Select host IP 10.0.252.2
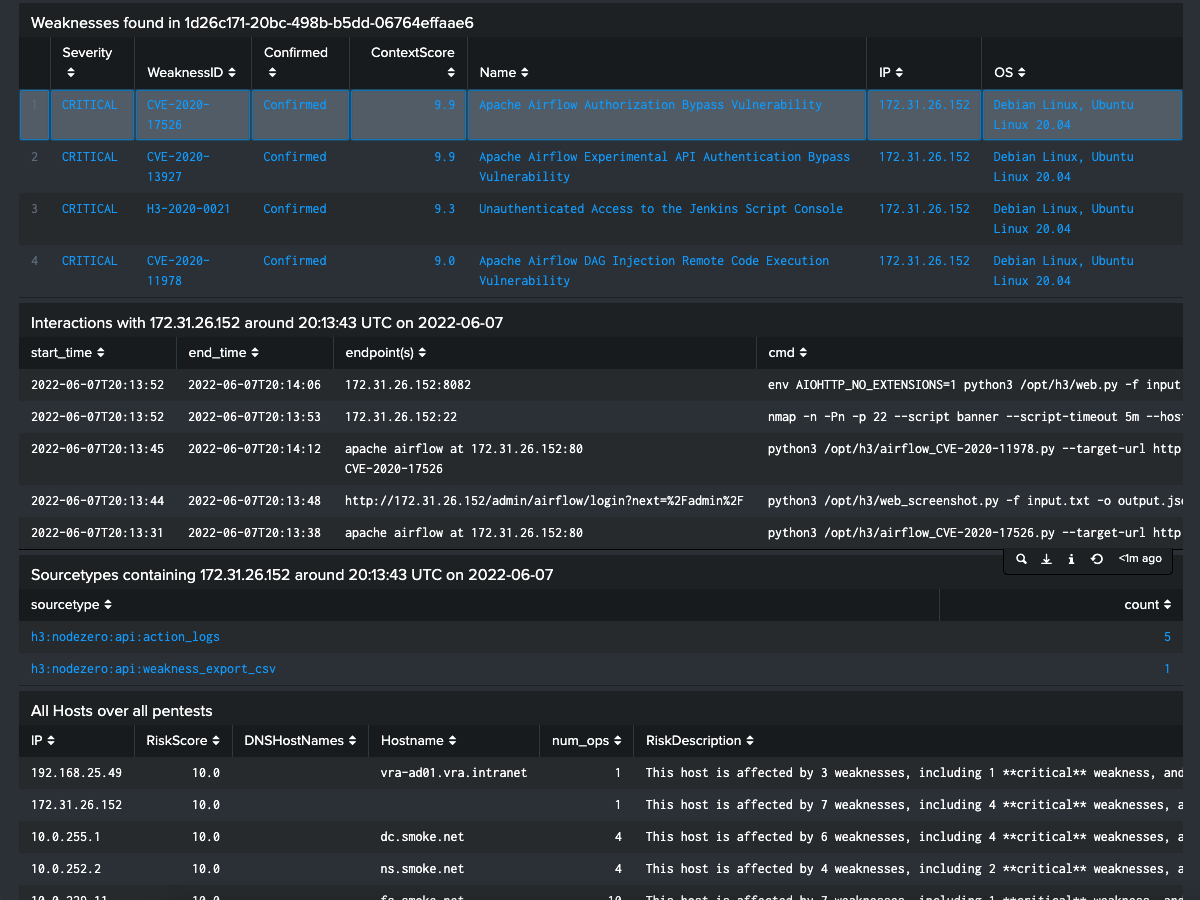 click(x=66, y=869)
